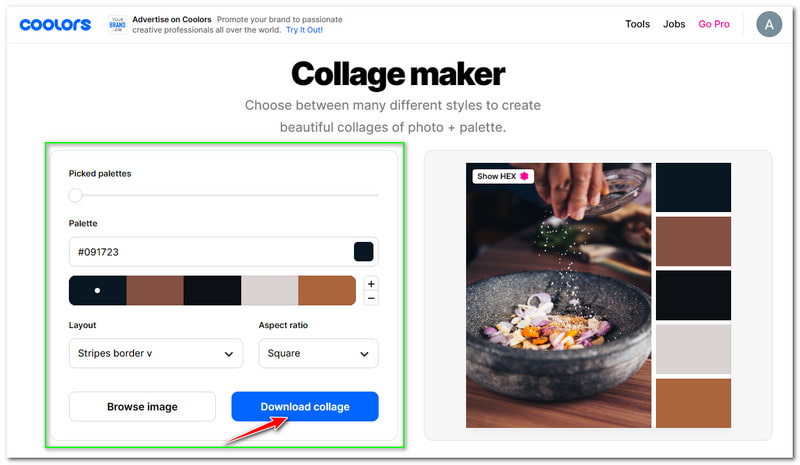Follow the Try It Out! link

pyautogui.click(x=304, y=30)
